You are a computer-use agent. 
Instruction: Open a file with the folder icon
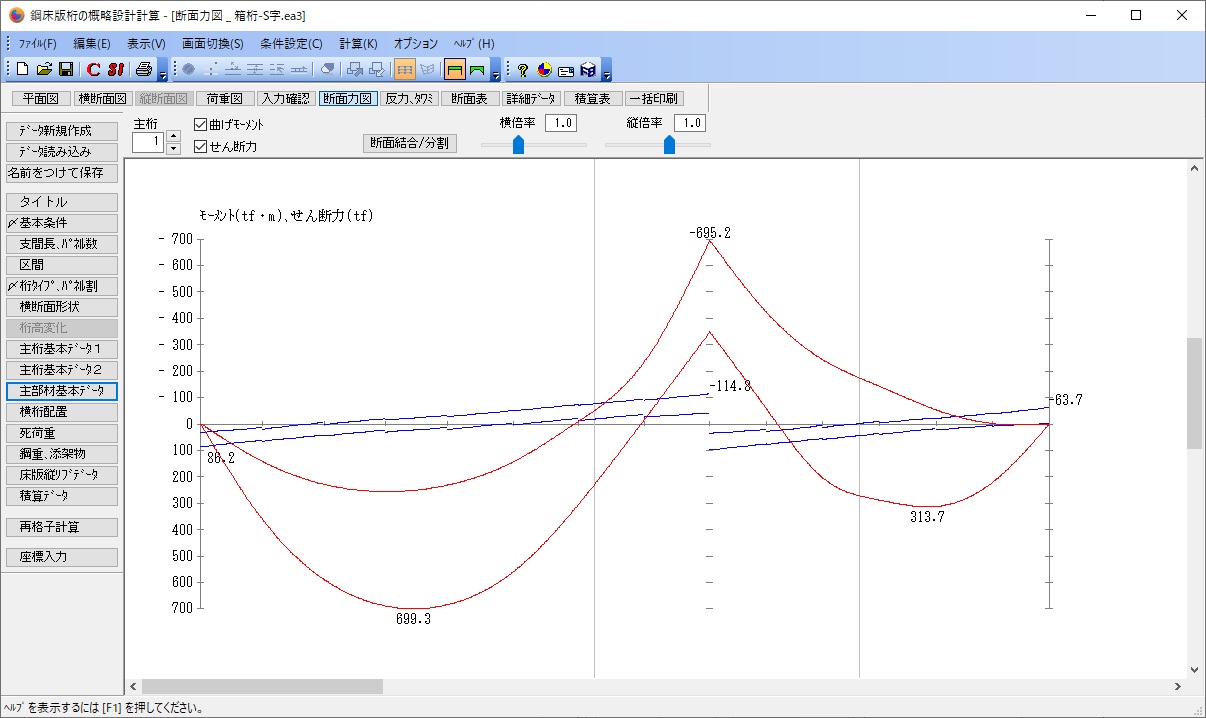pyautogui.click(x=44, y=70)
